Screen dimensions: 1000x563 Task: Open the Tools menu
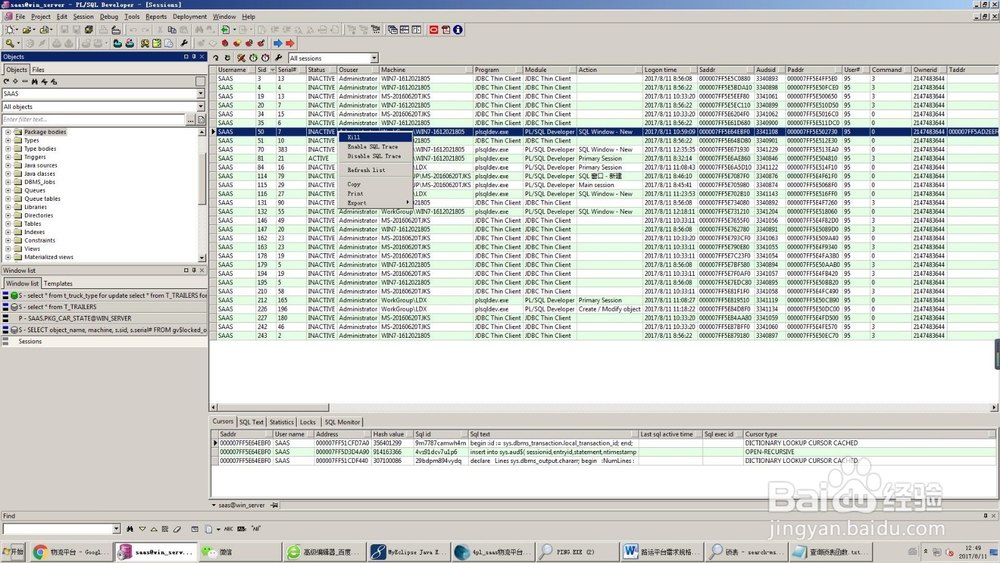pyautogui.click(x=132, y=17)
